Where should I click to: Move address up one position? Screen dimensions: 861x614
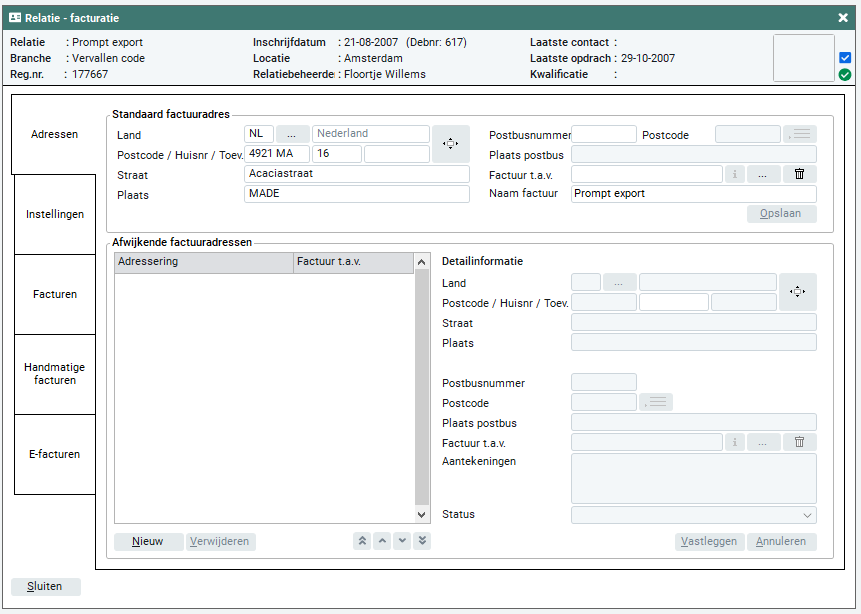point(382,541)
